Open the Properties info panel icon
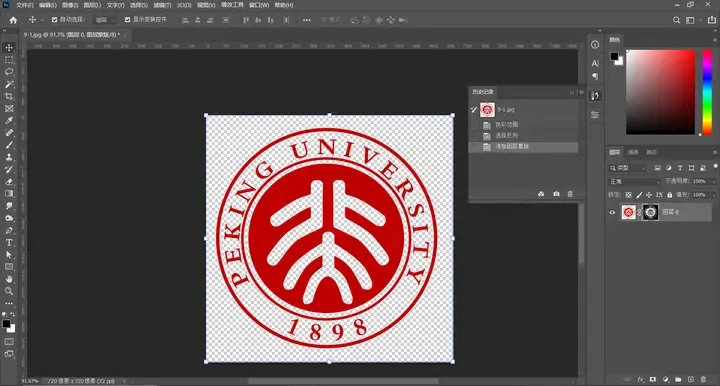 point(595,45)
